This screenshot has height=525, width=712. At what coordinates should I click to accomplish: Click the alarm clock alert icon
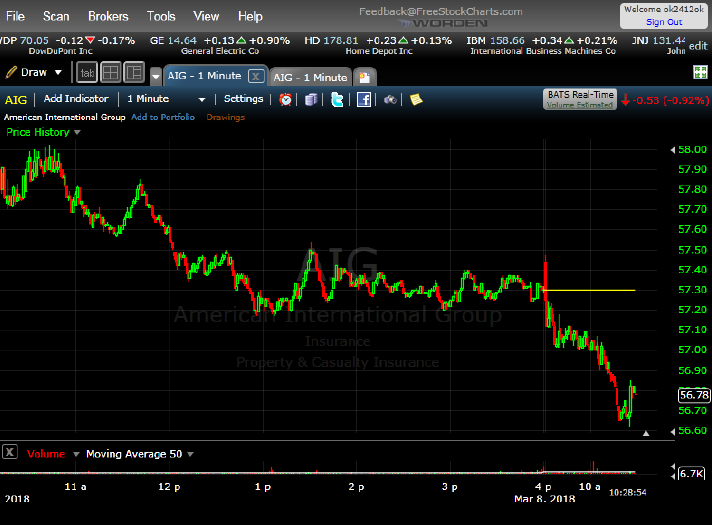286,99
